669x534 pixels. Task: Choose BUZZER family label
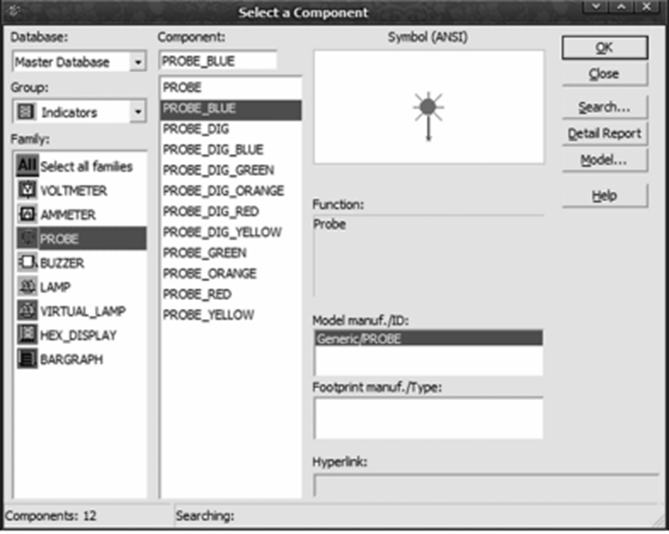click(x=62, y=263)
